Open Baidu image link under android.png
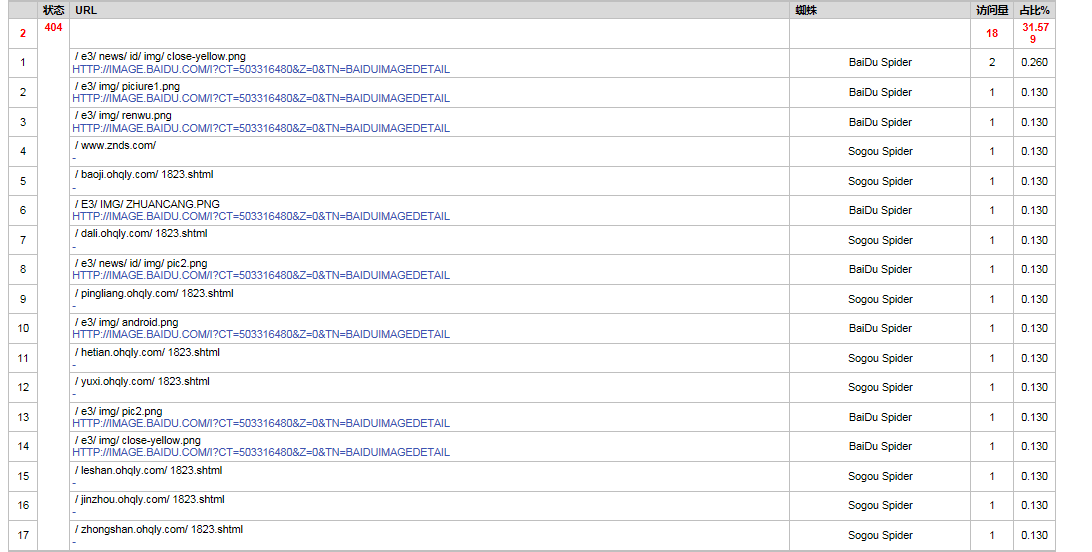 click(x=261, y=334)
